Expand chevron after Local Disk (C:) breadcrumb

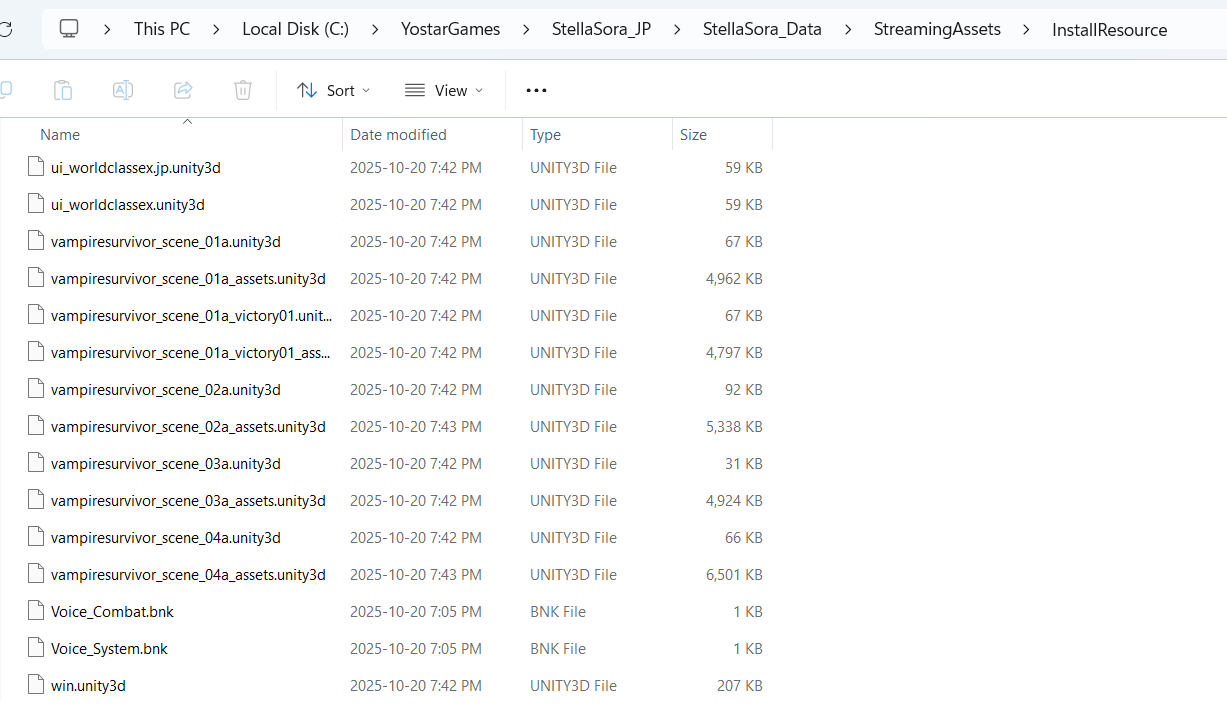[375, 29]
